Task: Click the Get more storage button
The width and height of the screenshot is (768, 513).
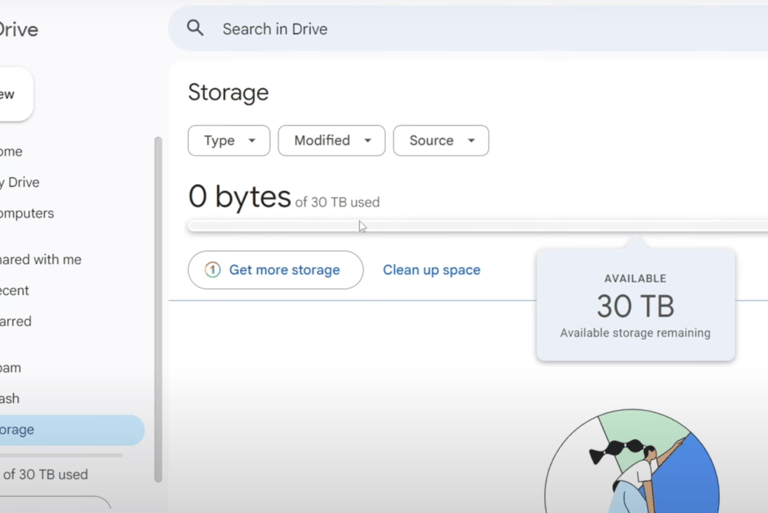Action: click(276, 270)
